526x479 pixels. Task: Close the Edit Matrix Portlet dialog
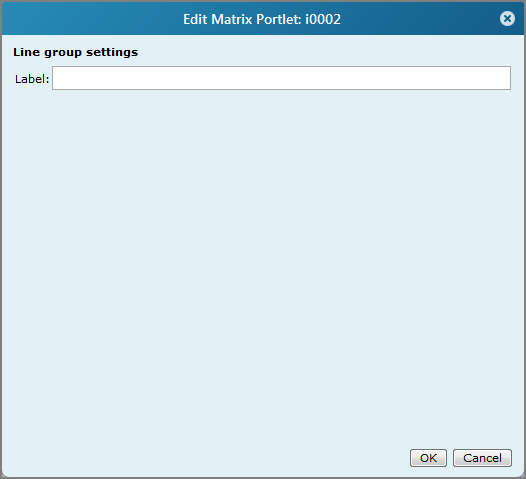[x=507, y=19]
